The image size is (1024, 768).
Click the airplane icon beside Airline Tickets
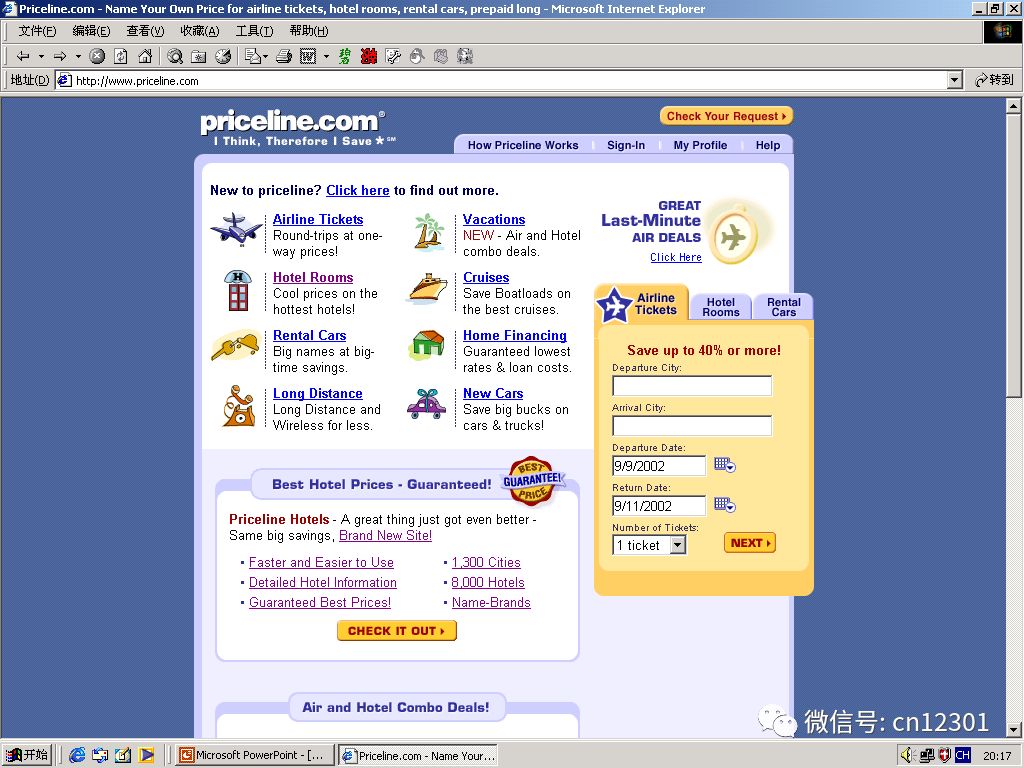coord(236,229)
